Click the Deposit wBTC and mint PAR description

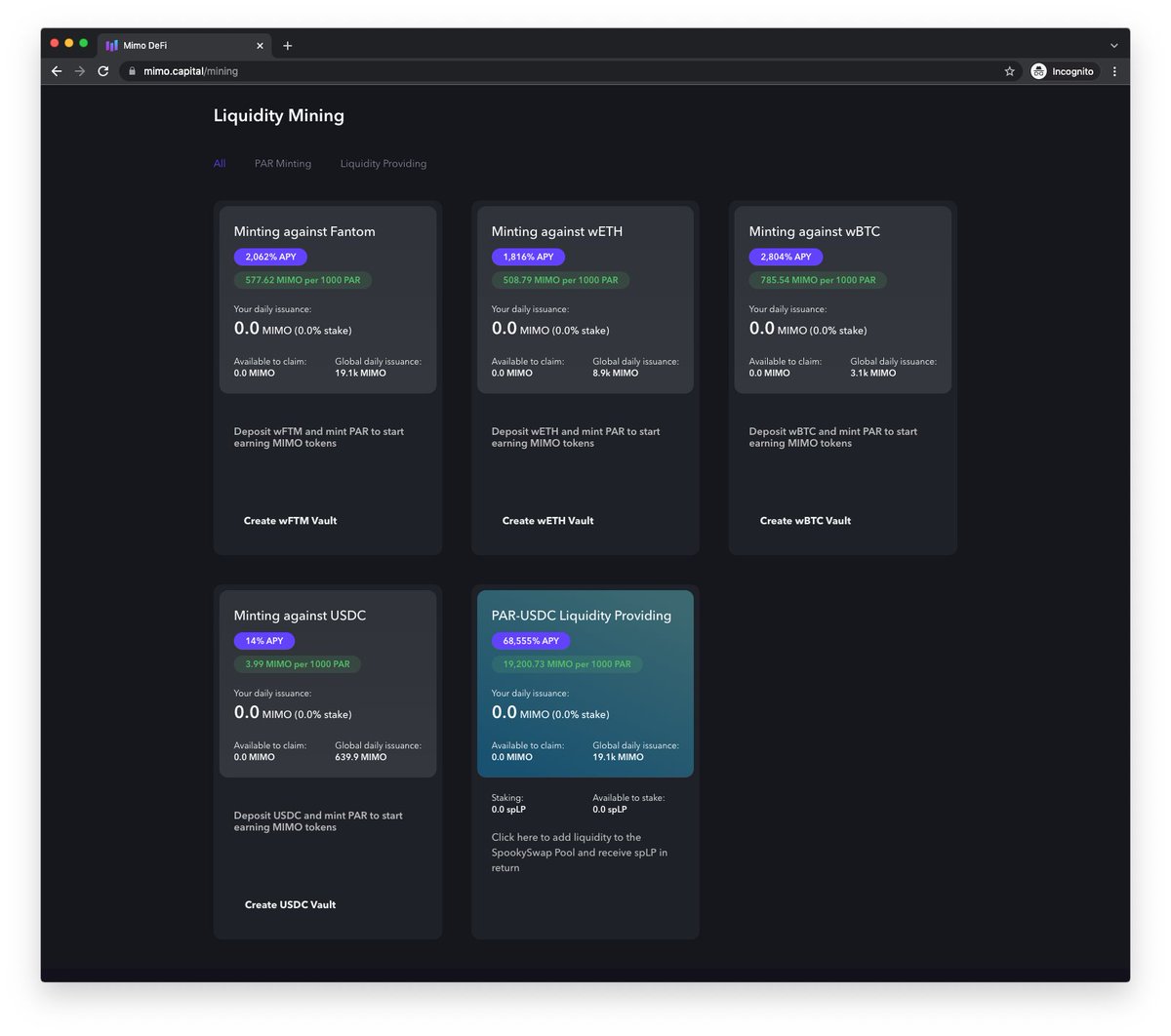pos(833,437)
